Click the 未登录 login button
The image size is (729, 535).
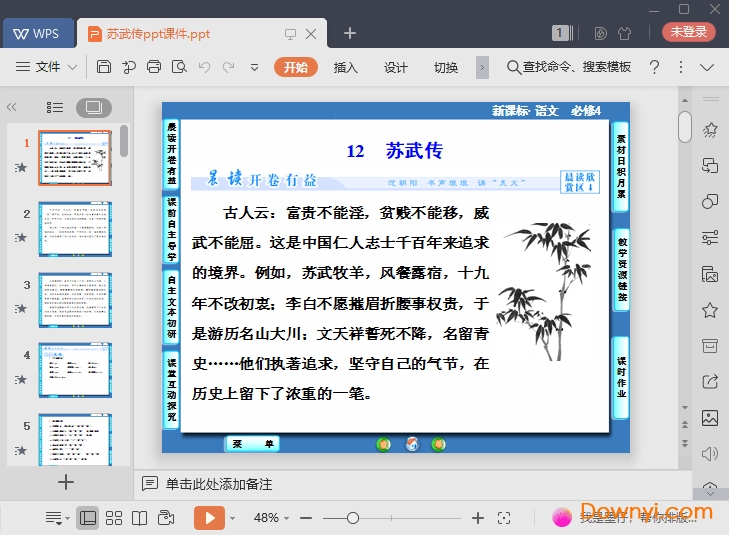(689, 32)
